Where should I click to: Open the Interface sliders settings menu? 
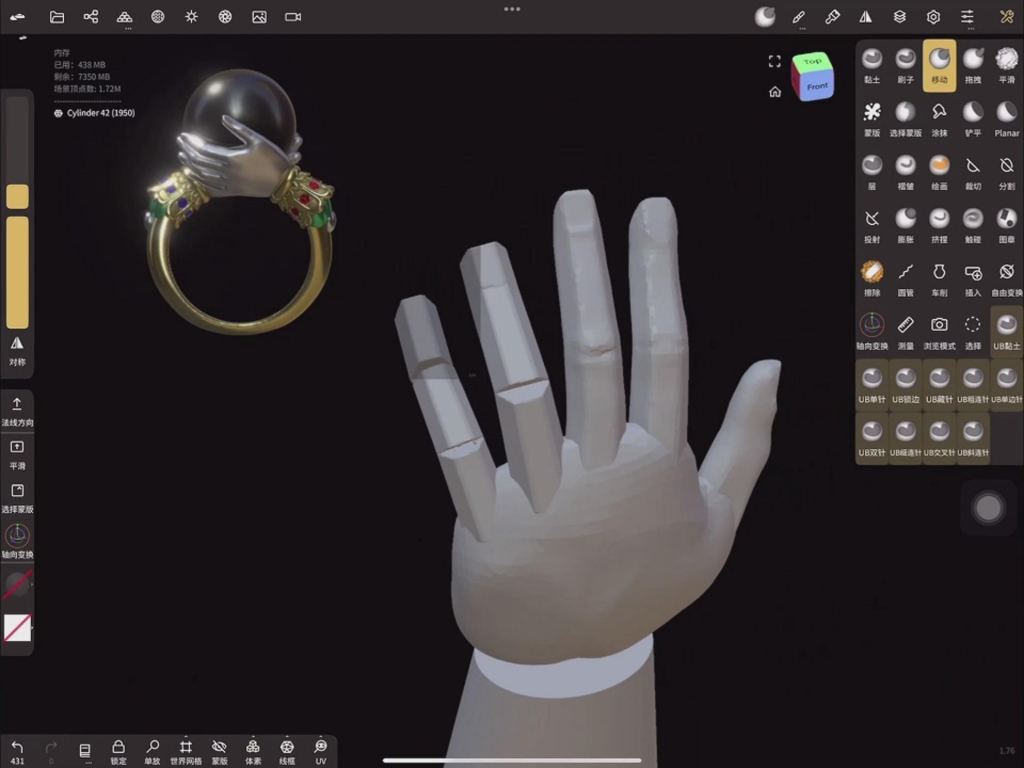(967, 17)
